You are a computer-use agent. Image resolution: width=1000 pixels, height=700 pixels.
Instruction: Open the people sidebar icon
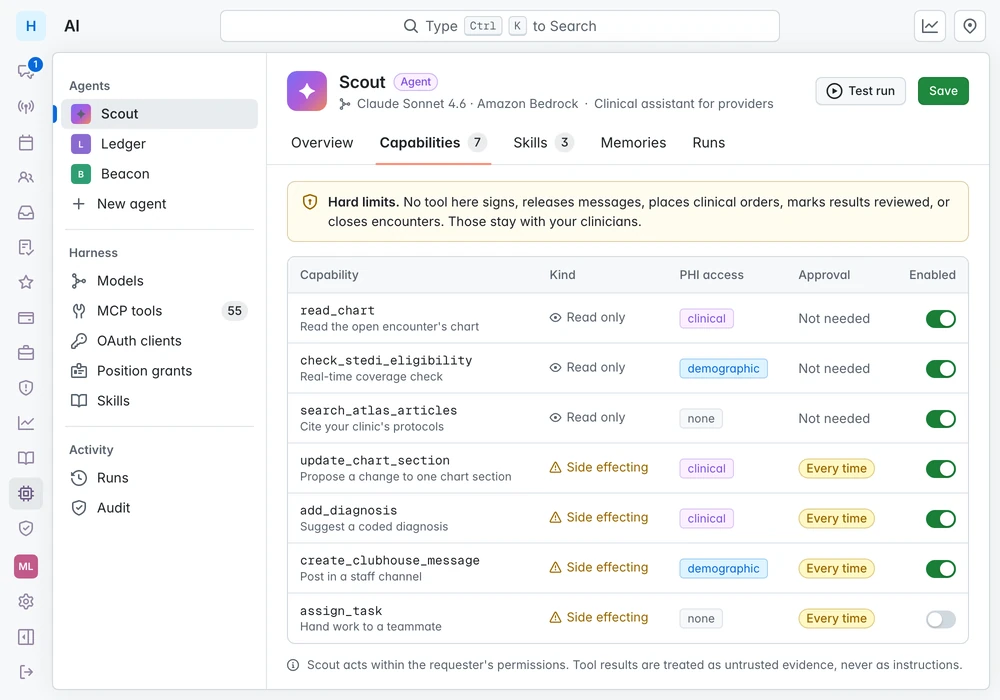(26, 177)
